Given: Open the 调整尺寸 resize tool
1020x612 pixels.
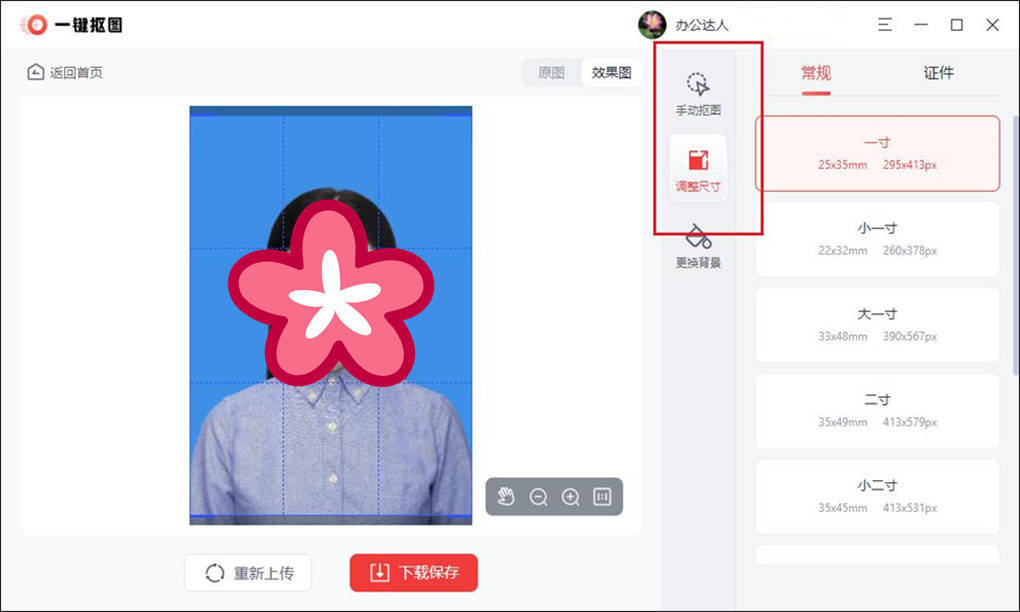Looking at the screenshot, I should (698, 165).
